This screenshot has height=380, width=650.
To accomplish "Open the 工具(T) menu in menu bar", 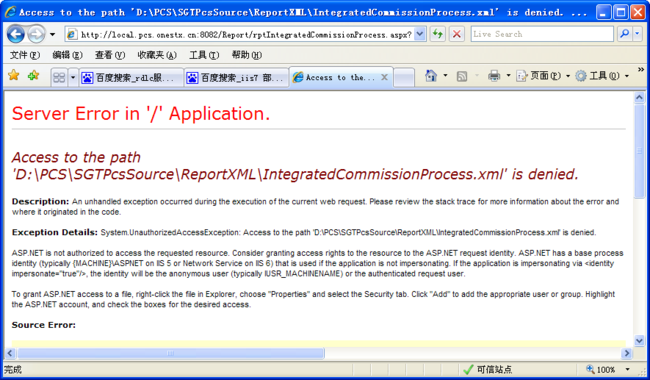I will (204, 55).
